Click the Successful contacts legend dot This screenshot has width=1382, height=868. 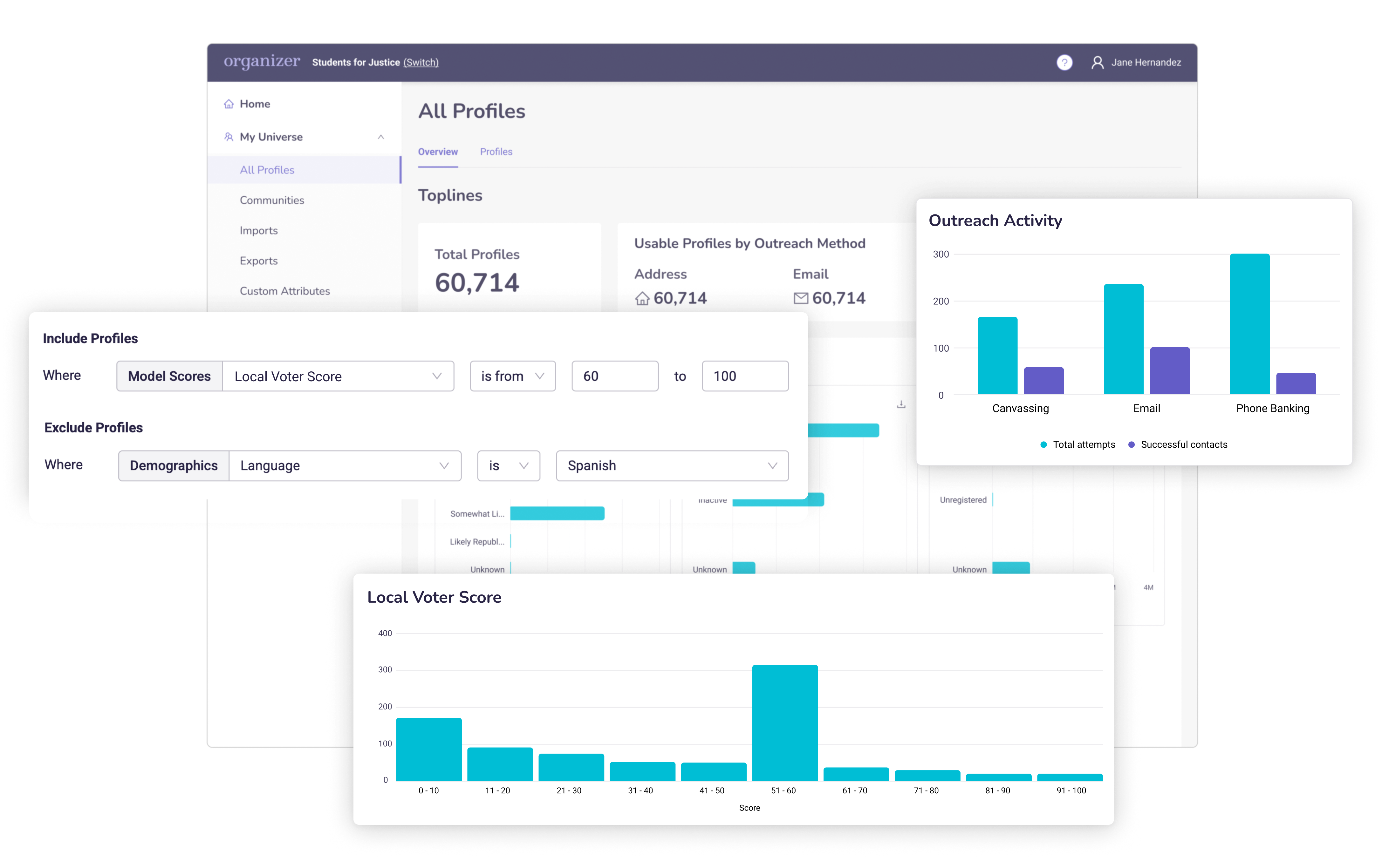[x=1131, y=444]
